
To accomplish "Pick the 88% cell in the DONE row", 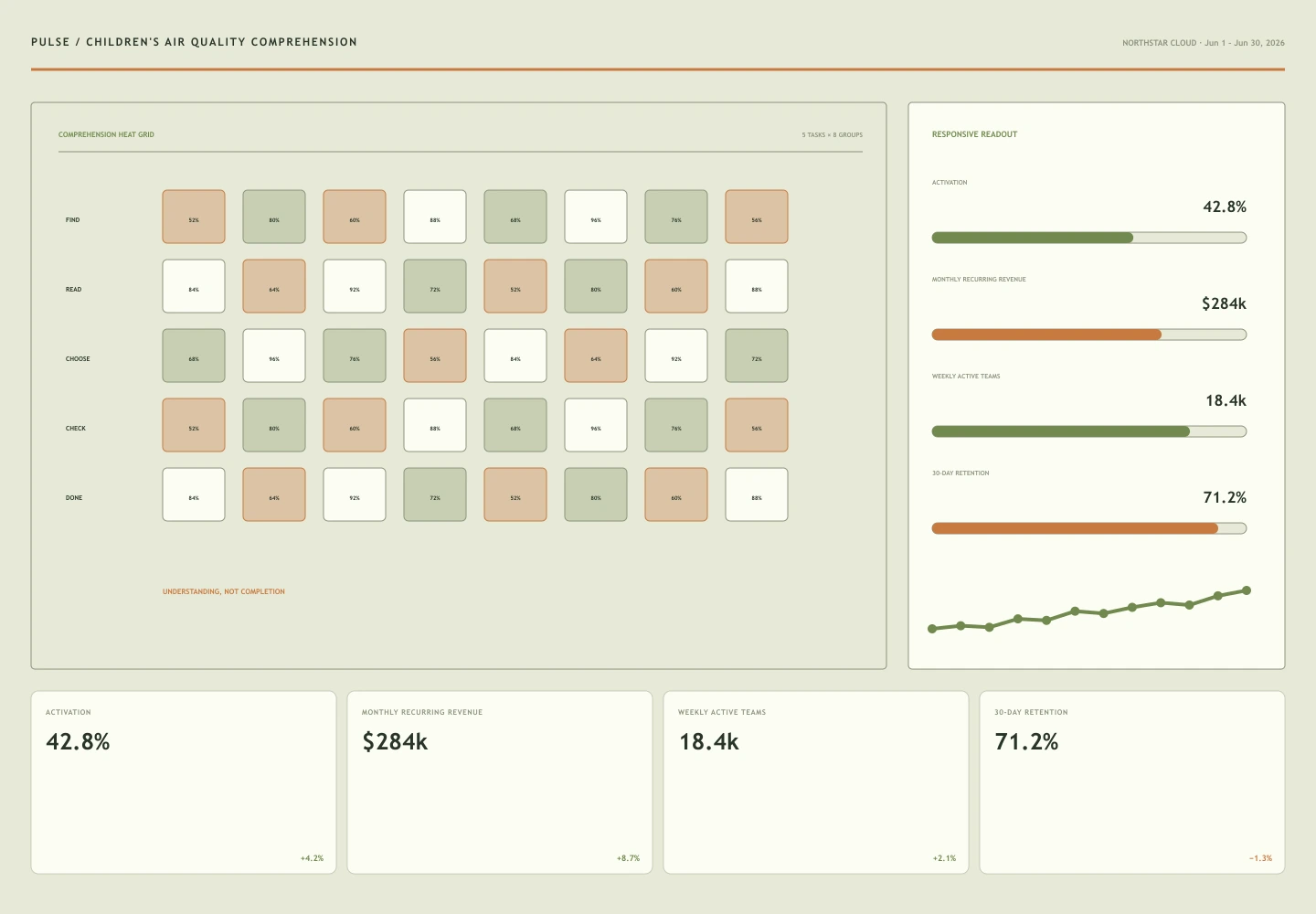I will (757, 494).
